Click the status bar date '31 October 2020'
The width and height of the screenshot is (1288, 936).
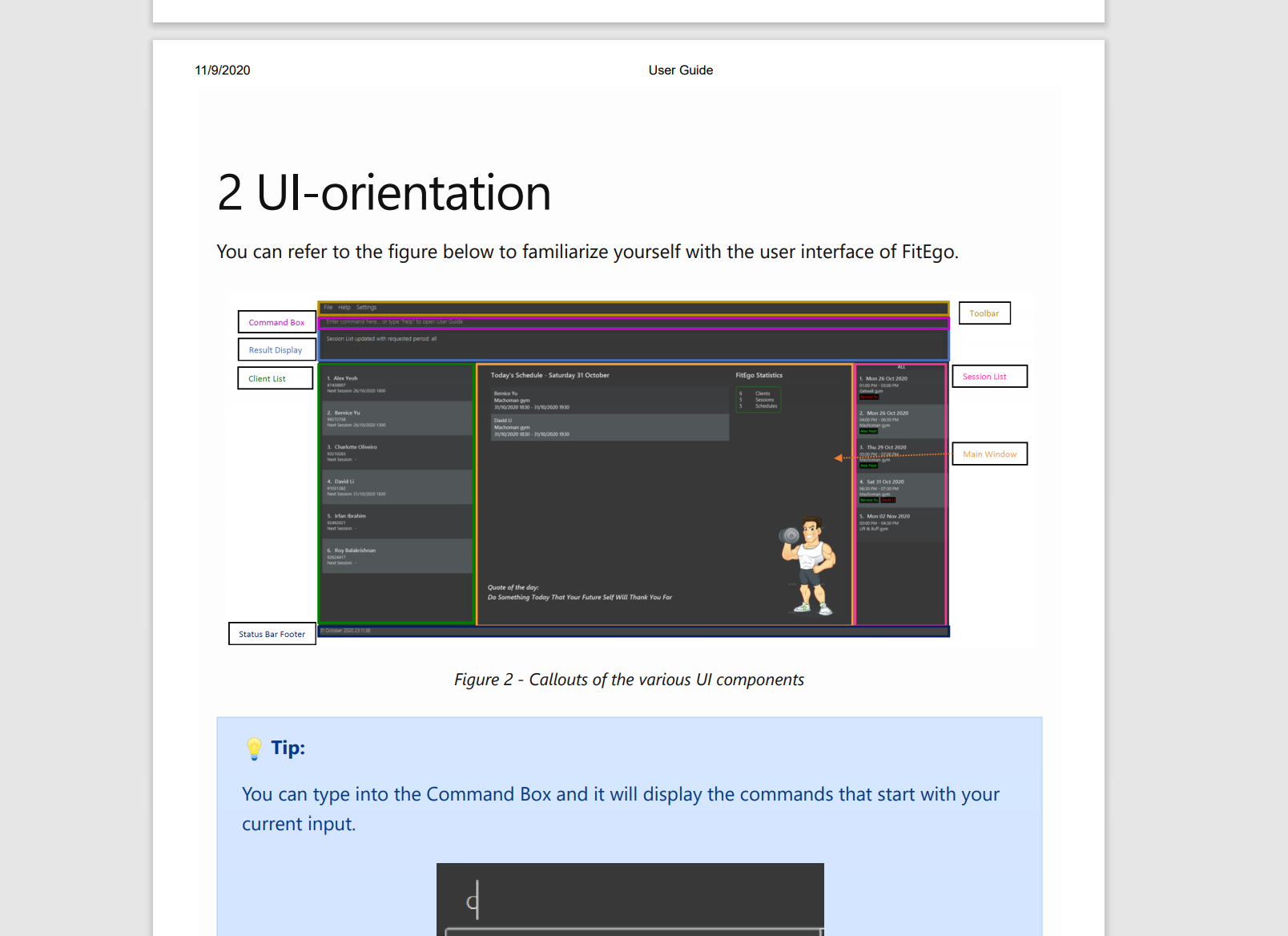345,631
